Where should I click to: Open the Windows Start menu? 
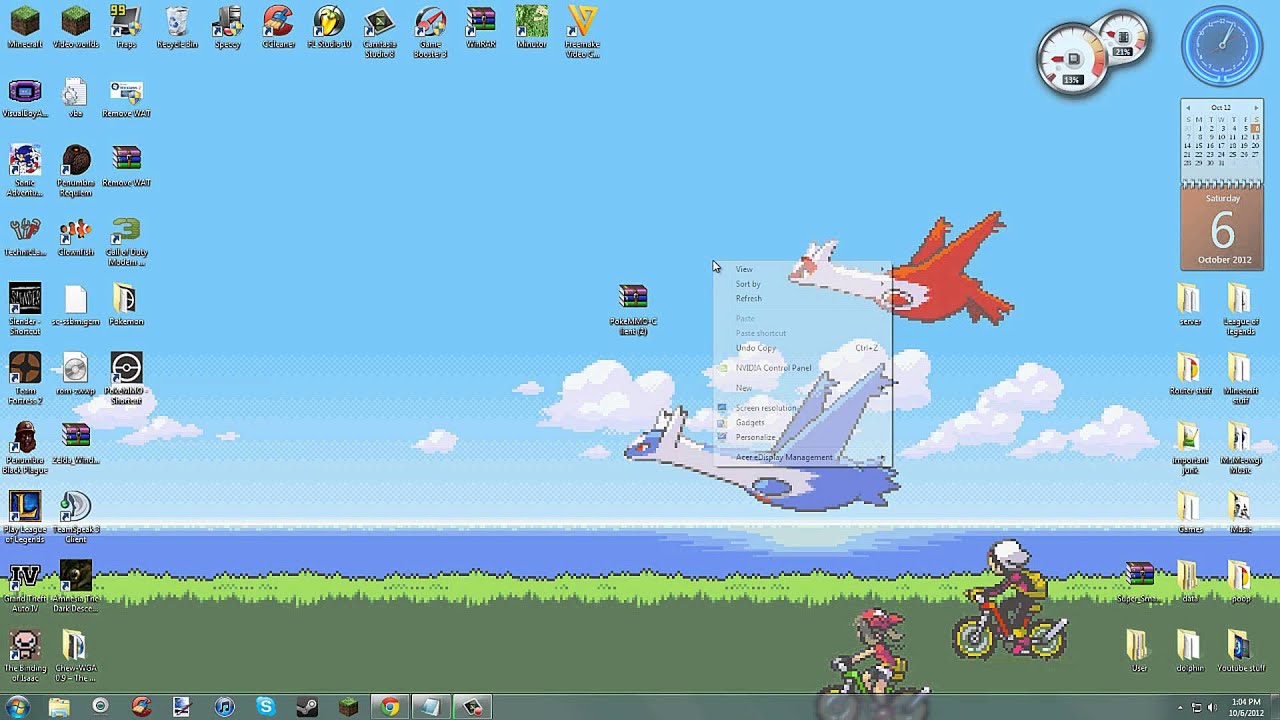click(18, 707)
